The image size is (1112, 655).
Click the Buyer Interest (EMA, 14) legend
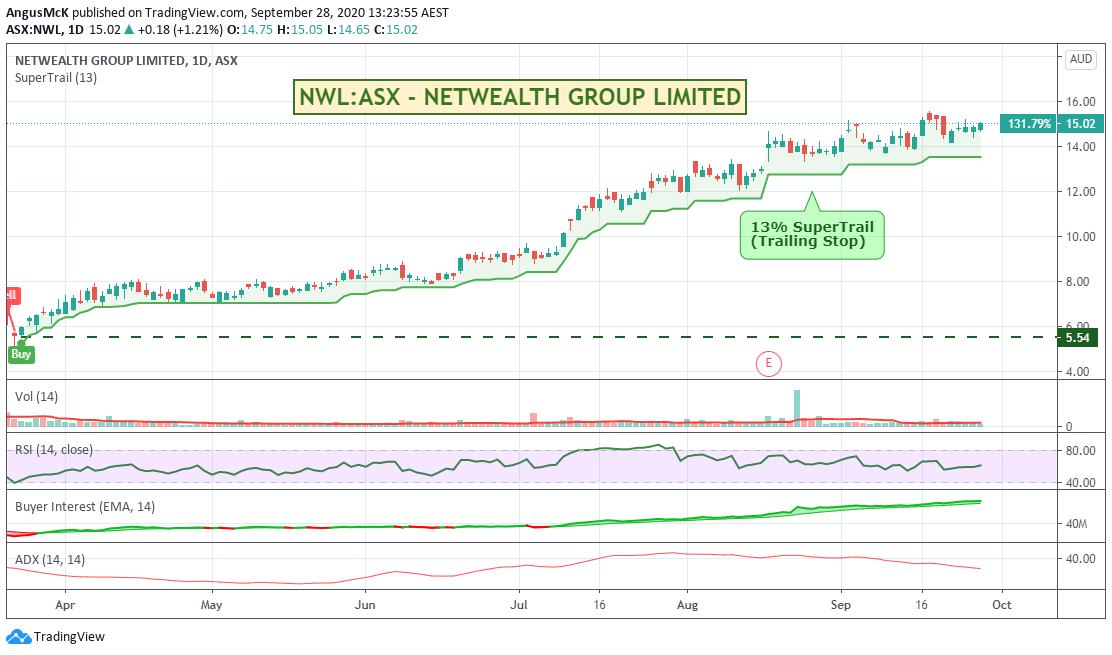pos(85,507)
